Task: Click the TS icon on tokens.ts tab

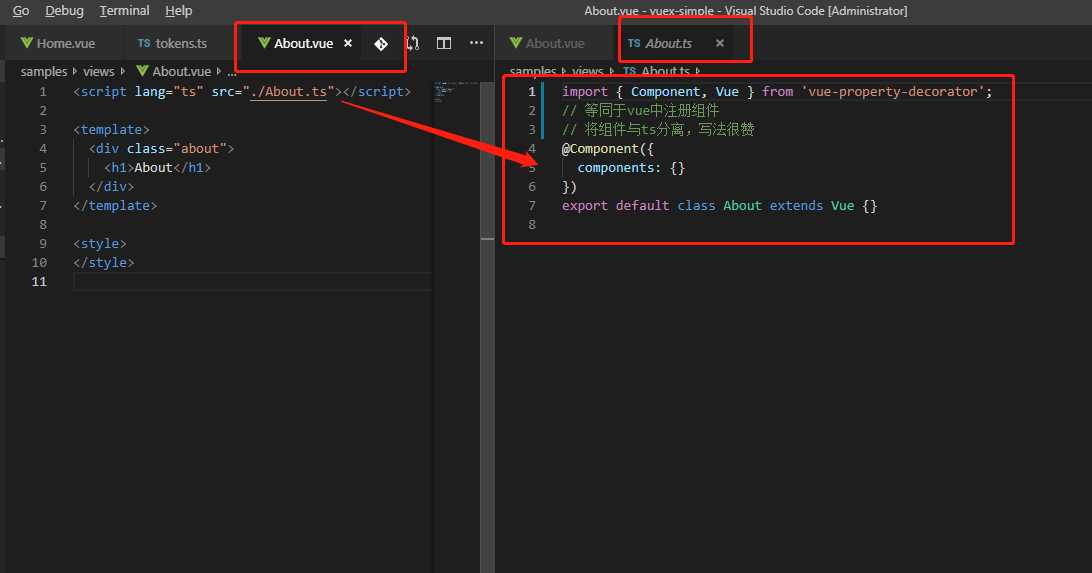Action: pos(143,43)
